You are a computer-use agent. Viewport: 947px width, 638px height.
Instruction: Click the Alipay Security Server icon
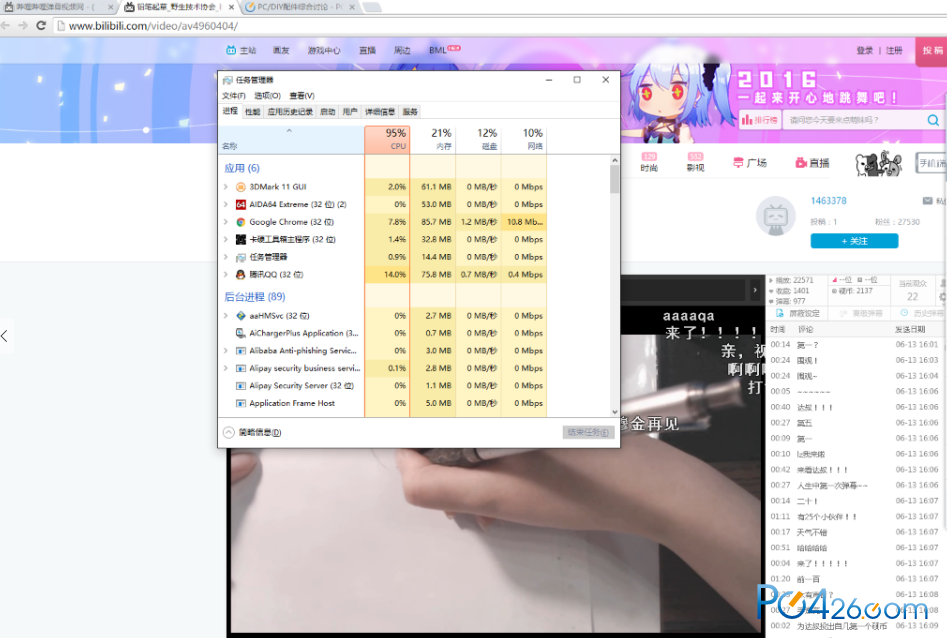click(x=240, y=385)
